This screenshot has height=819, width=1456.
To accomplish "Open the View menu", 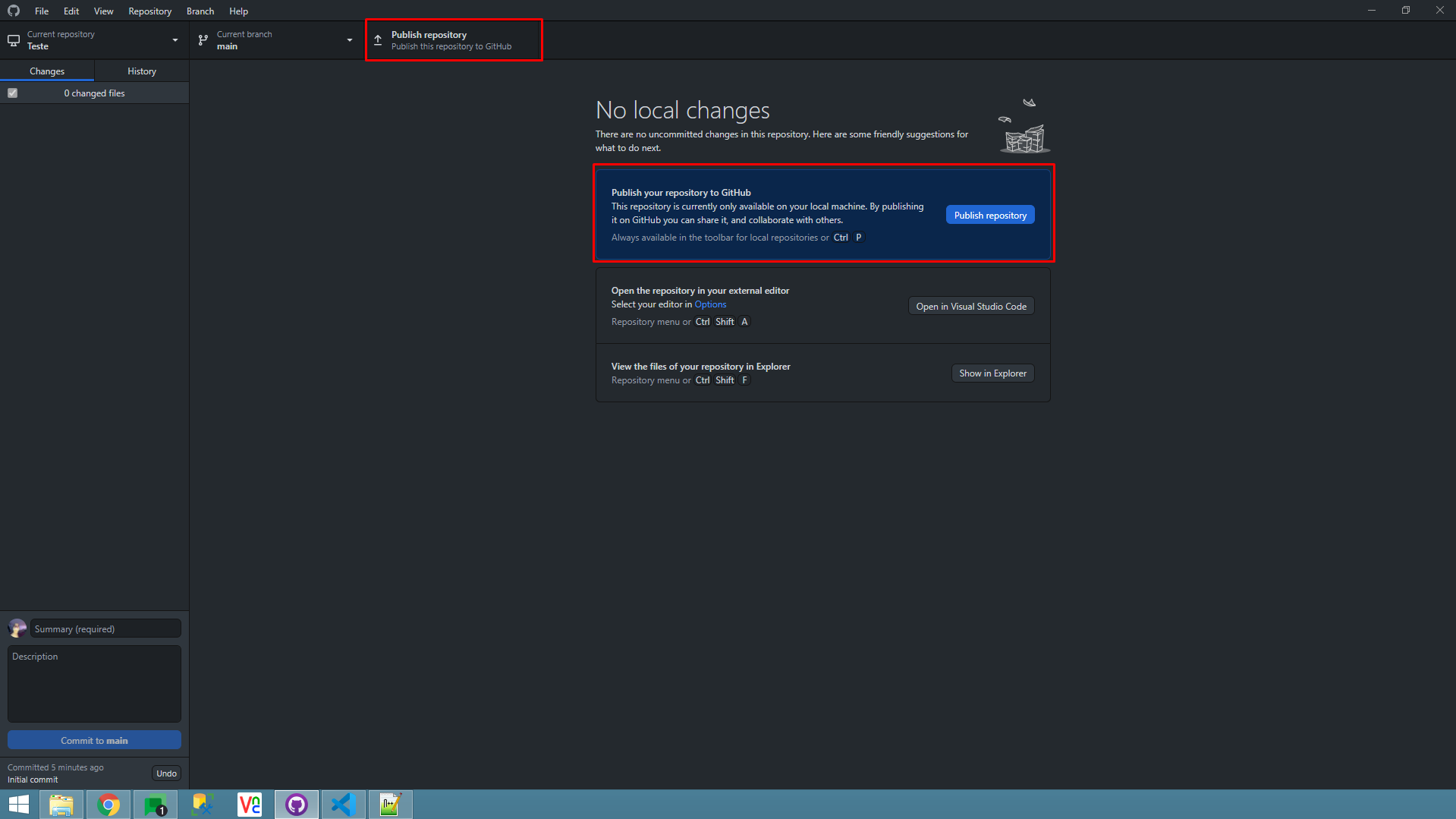I will point(104,11).
